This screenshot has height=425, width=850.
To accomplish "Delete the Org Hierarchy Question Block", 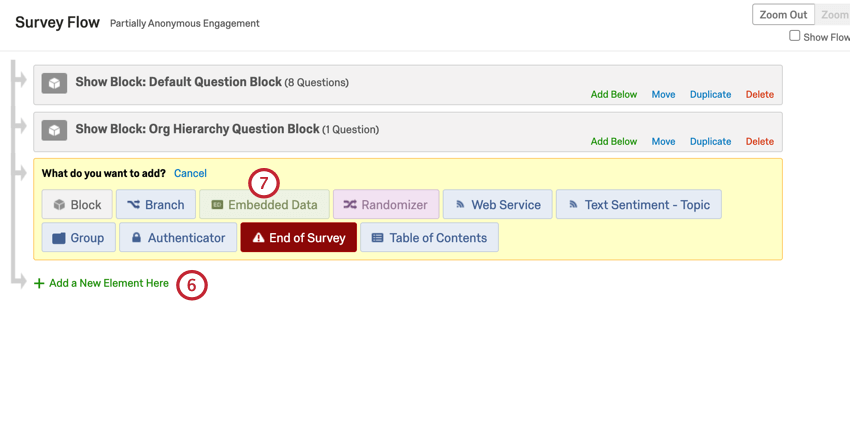I will 759,142.
